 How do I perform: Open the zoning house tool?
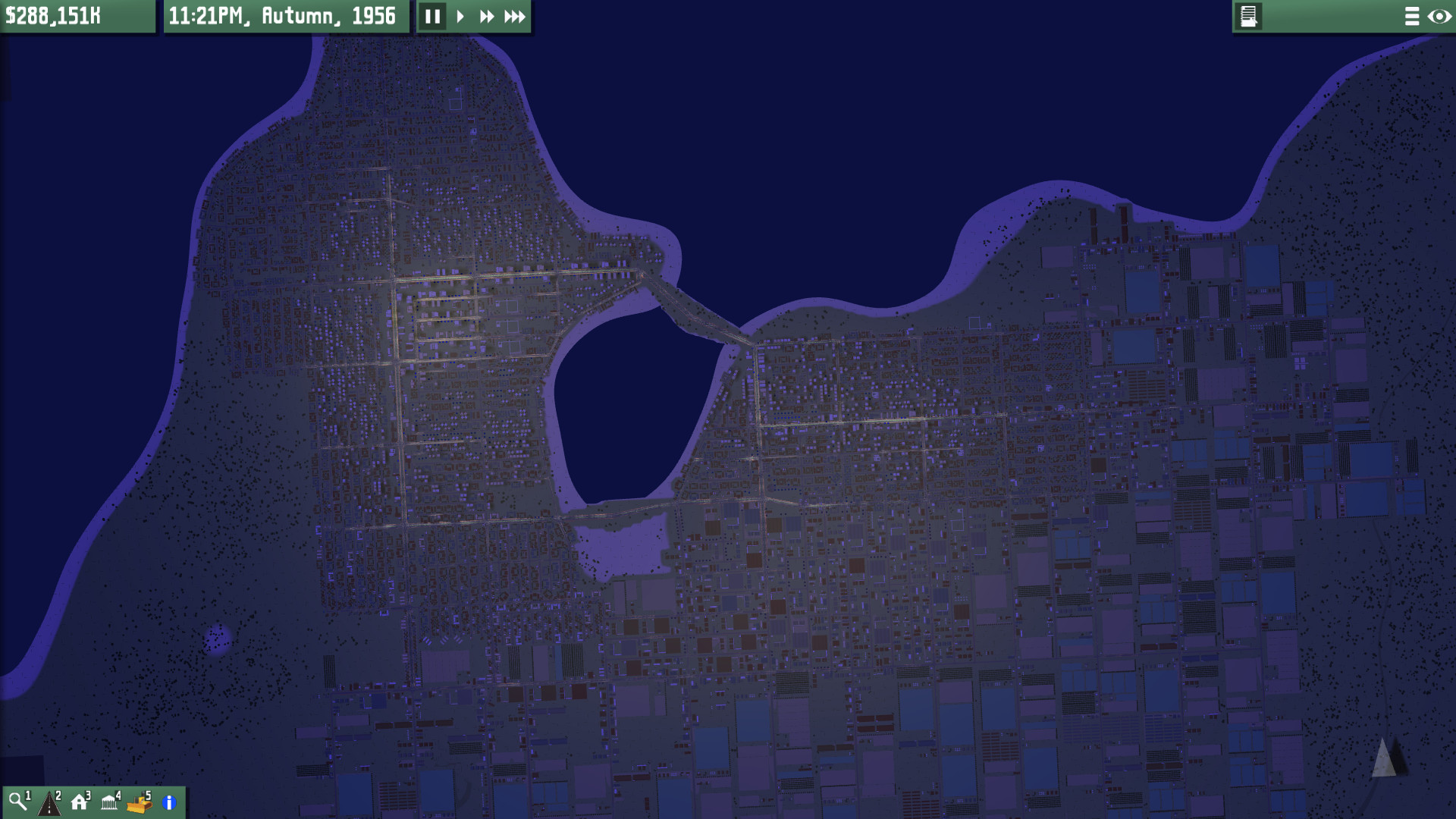80,802
